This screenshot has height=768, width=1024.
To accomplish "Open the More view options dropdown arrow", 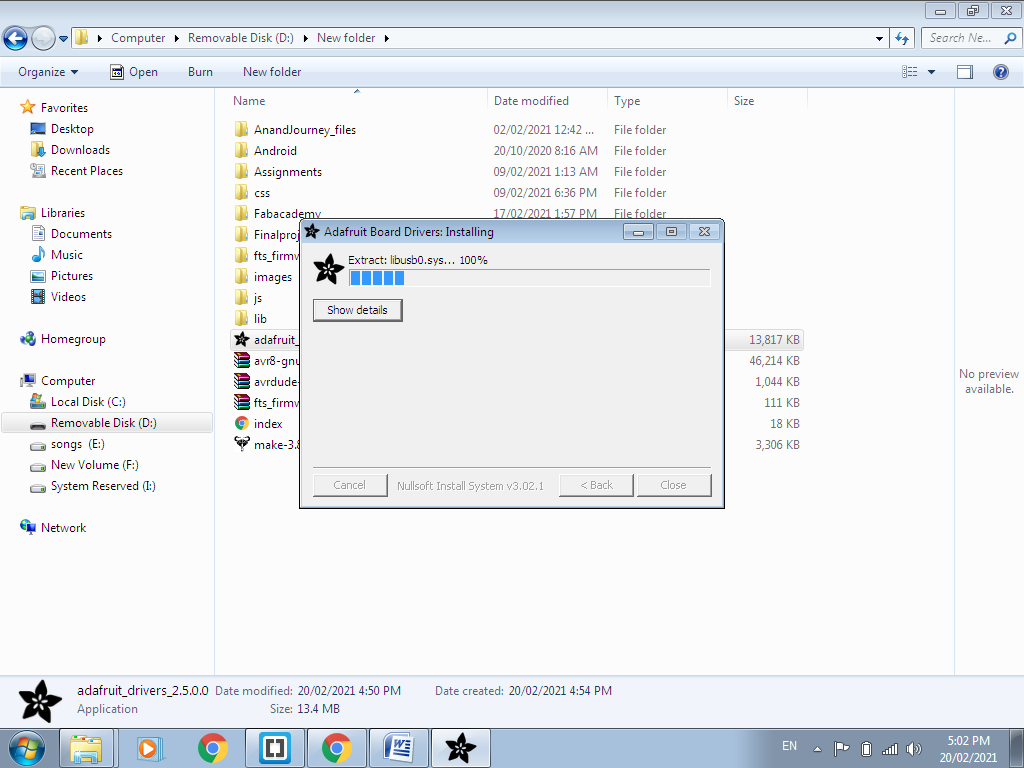I will click(931, 72).
